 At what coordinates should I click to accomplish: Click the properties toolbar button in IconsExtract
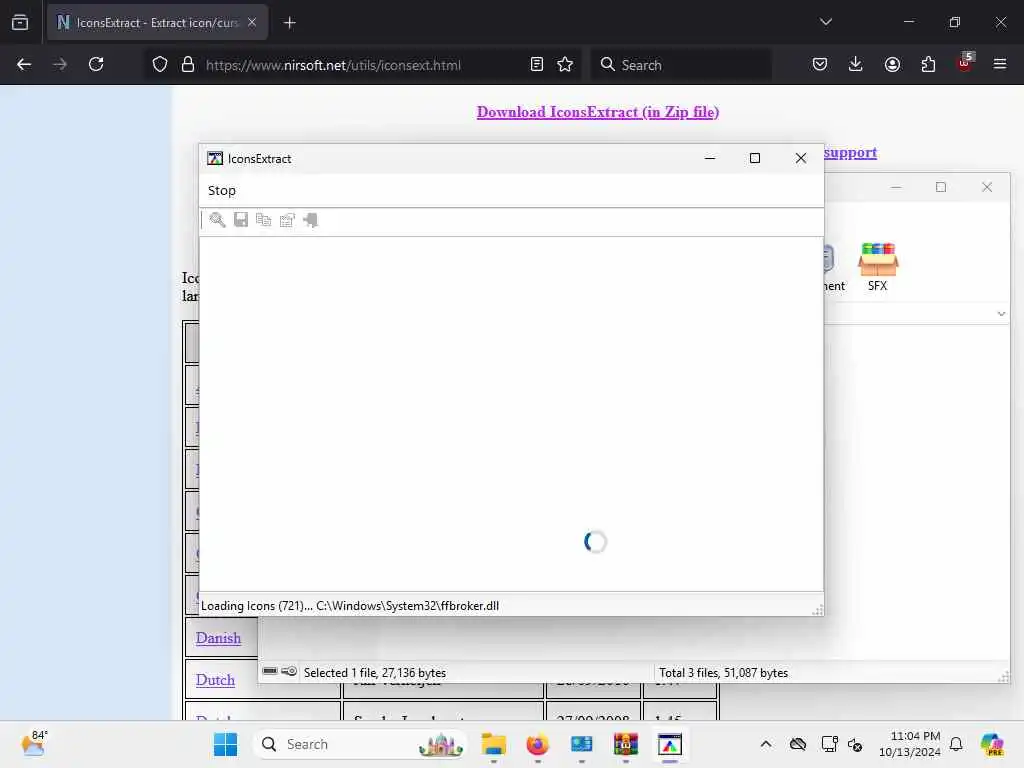tap(287, 220)
